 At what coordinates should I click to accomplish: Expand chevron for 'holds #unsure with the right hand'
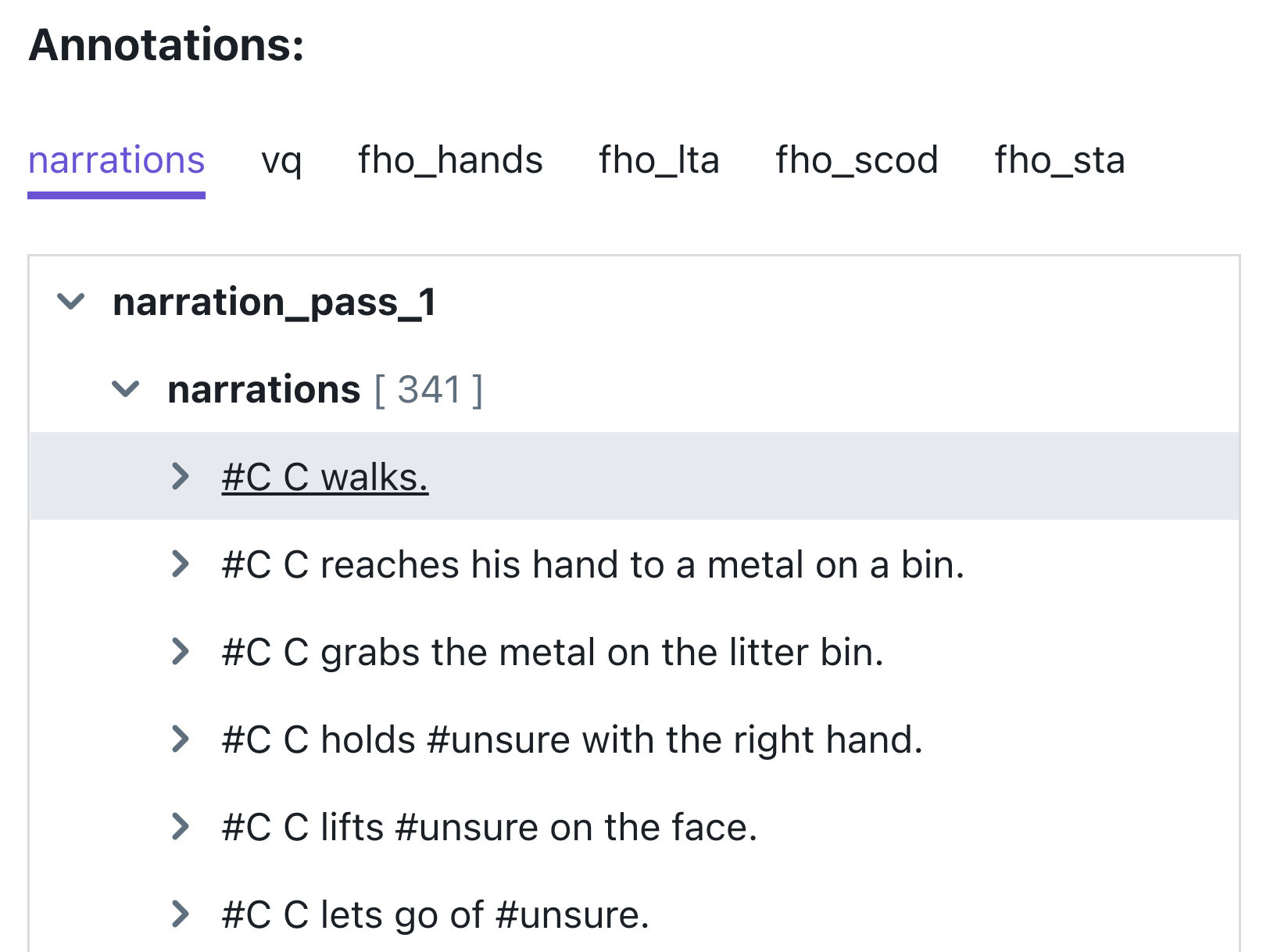[181, 739]
